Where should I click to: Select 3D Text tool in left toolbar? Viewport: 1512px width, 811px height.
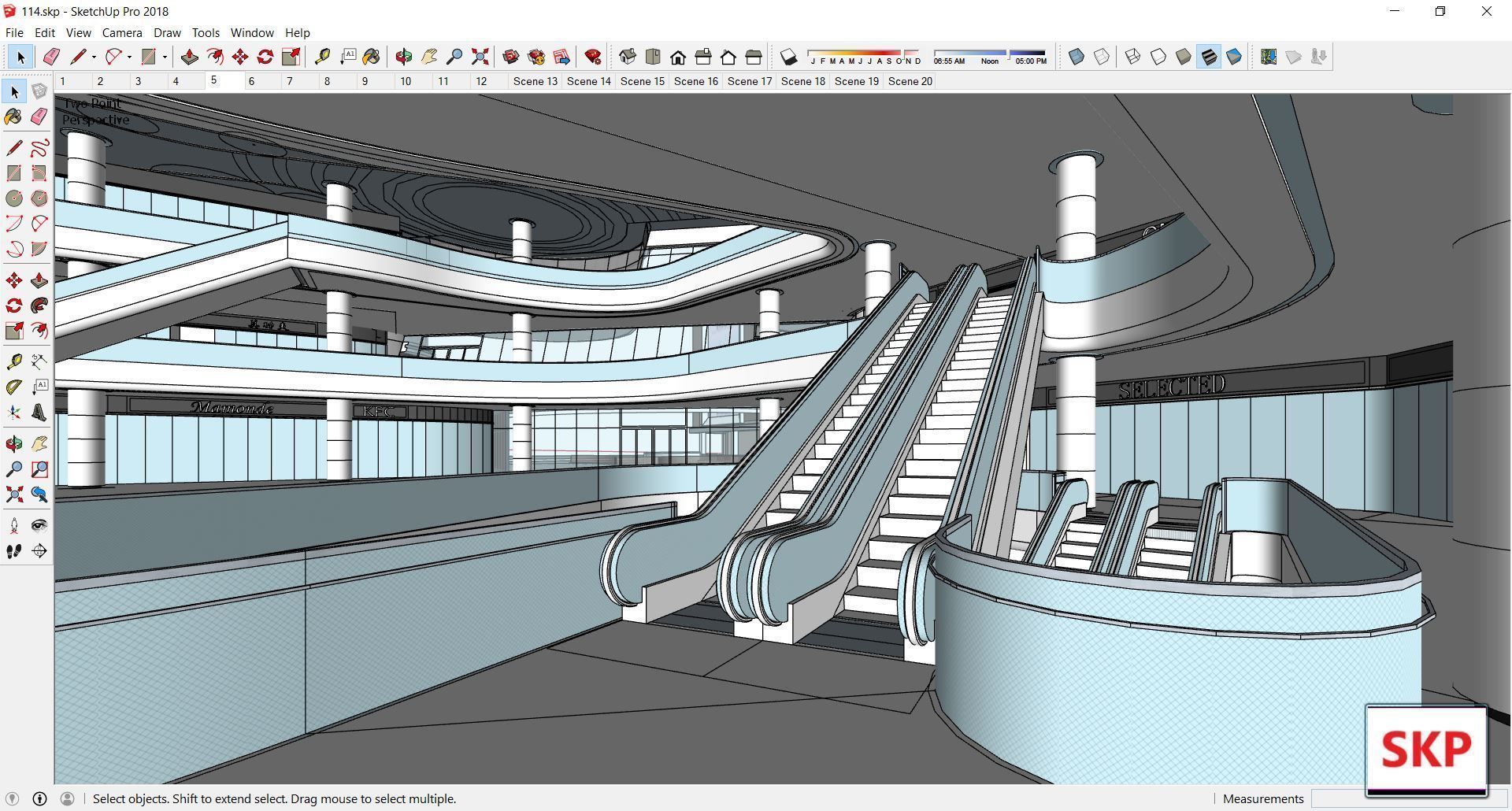[x=39, y=413]
